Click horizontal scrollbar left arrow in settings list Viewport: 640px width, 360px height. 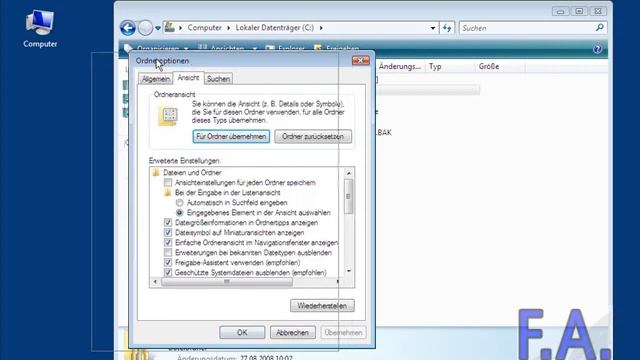point(155,282)
